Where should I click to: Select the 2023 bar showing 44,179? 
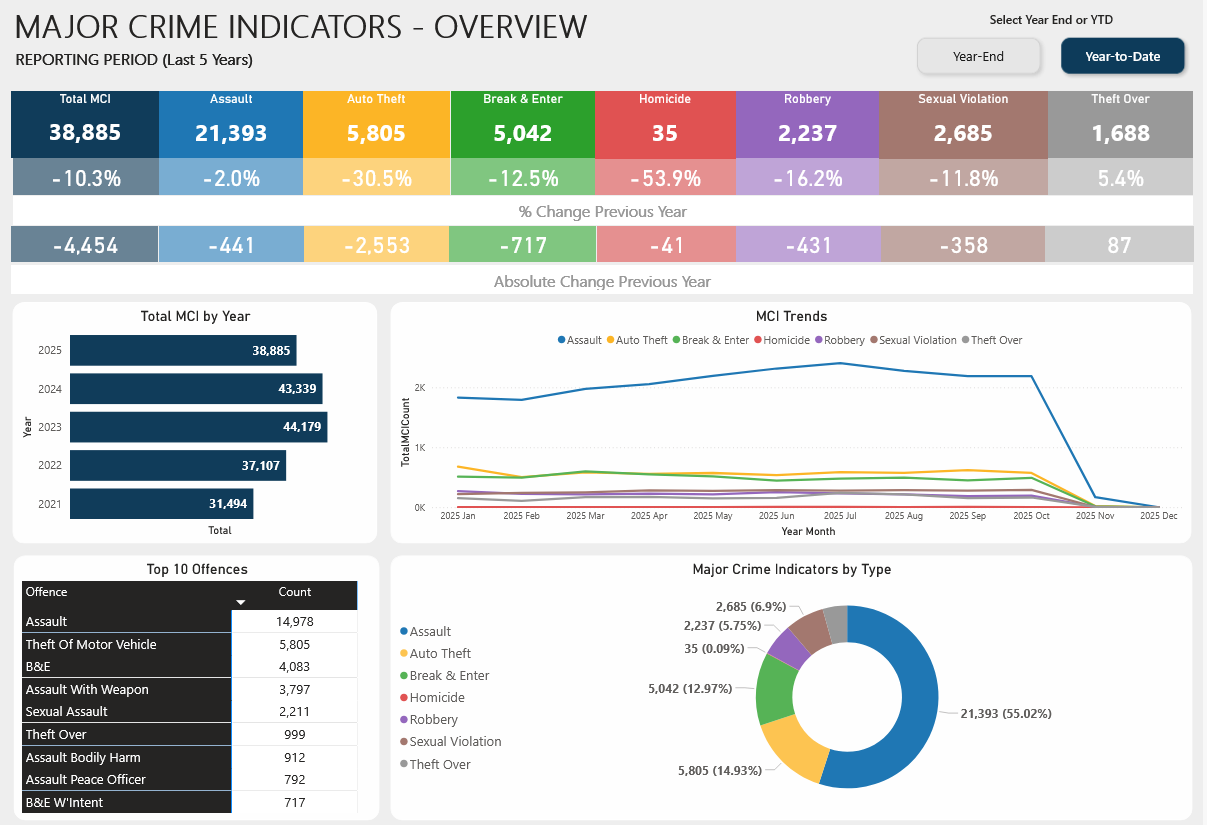click(198, 427)
